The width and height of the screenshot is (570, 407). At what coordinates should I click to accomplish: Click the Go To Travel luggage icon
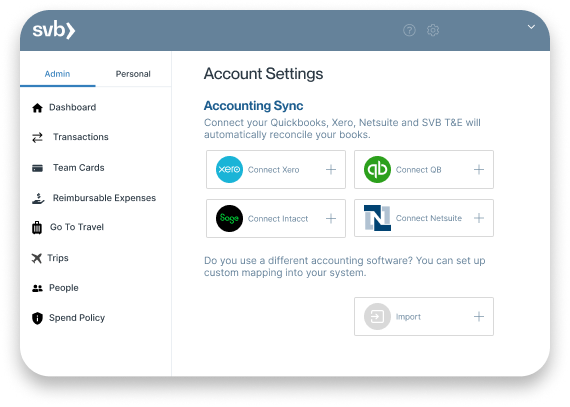(37, 228)
